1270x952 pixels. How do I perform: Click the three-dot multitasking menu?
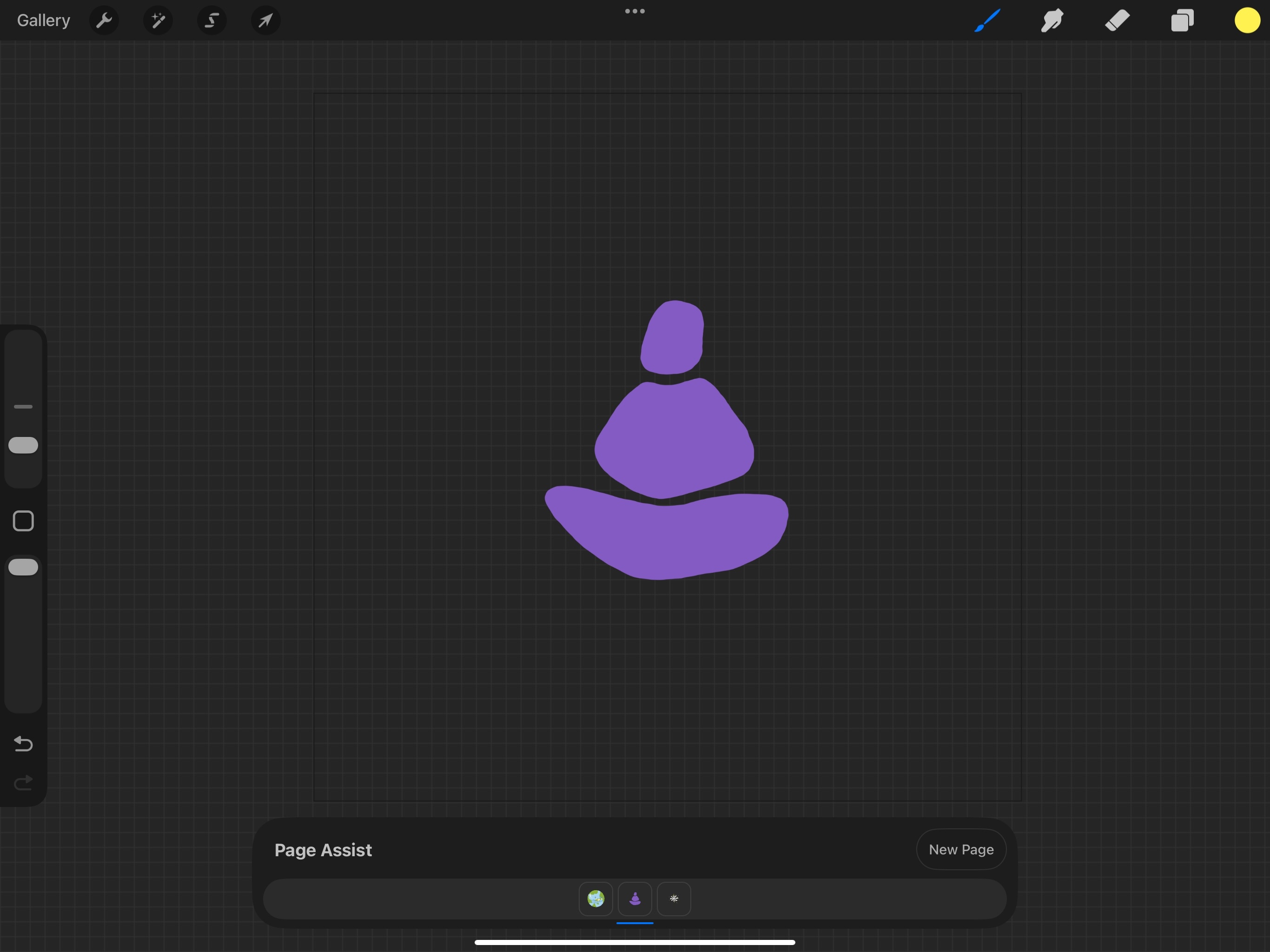point(635,11)
